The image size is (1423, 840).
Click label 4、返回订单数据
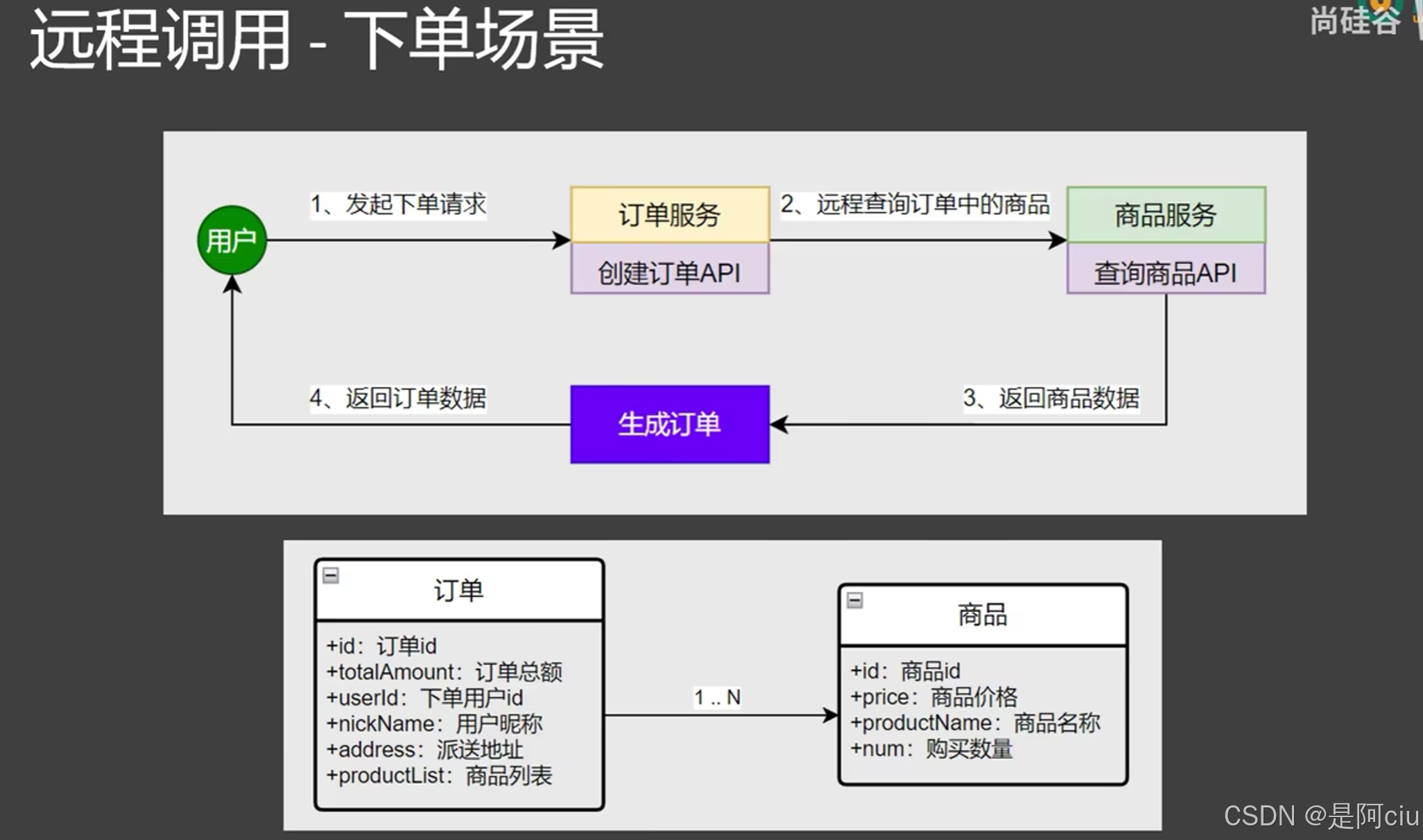click(x=398, y=399)
